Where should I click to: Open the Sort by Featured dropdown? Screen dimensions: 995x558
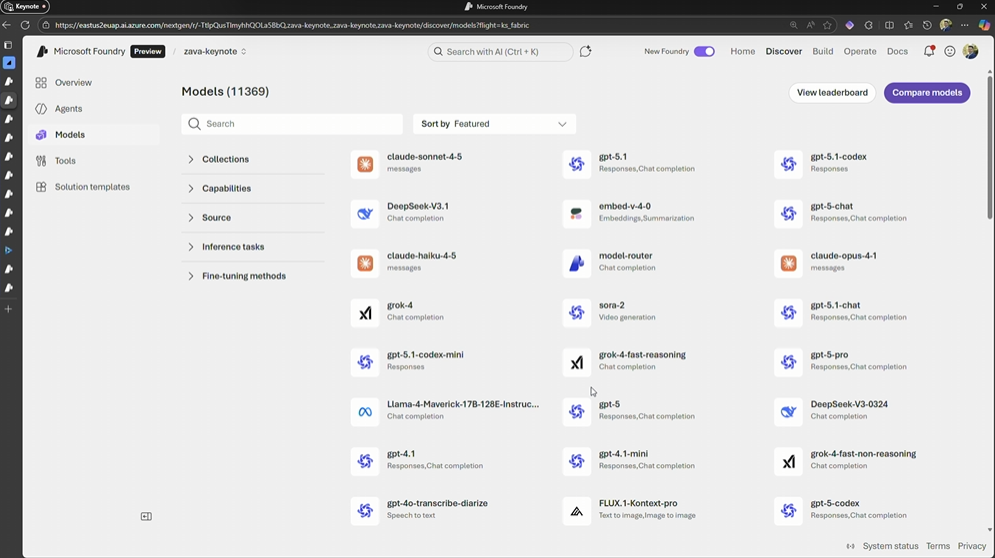tap(494, 124)
